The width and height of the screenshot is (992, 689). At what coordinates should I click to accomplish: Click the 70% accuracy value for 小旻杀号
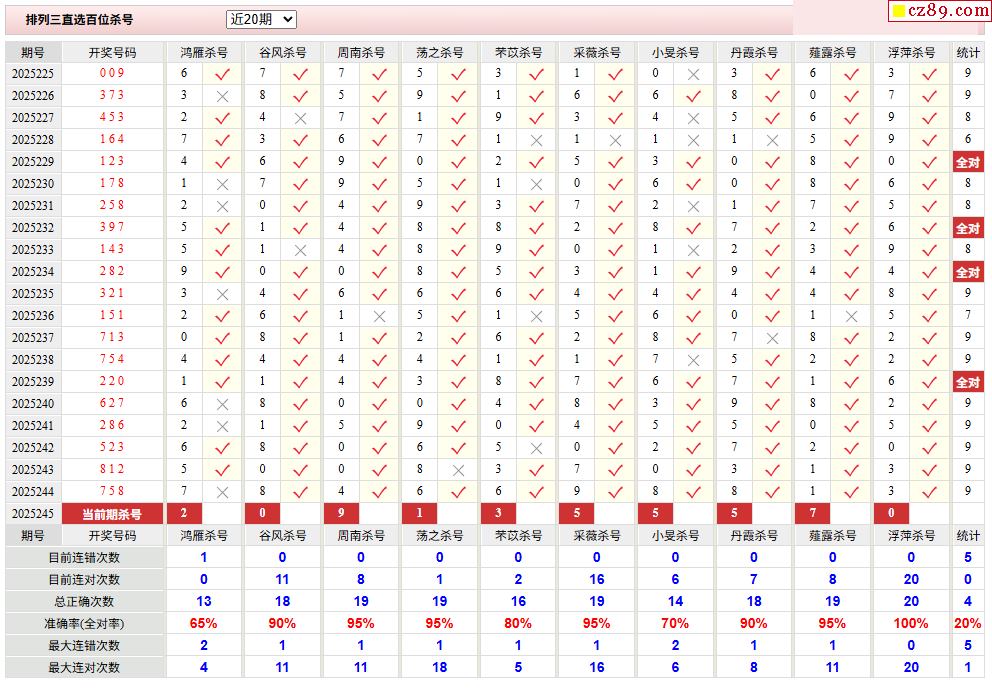[x=675, y=624]
